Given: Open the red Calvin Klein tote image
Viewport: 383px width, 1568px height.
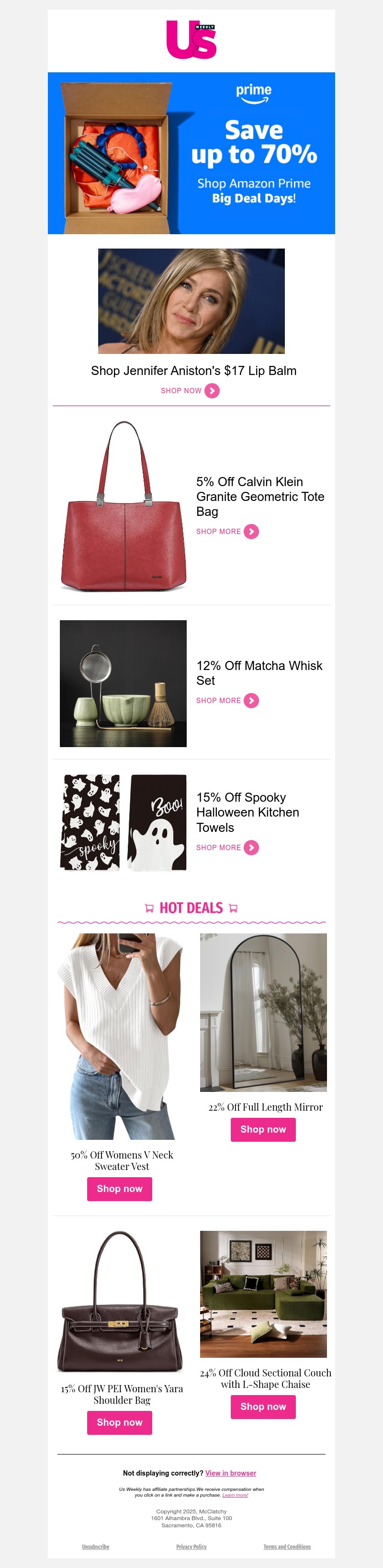Looking at the screenshot, I should tap(124, 506).
